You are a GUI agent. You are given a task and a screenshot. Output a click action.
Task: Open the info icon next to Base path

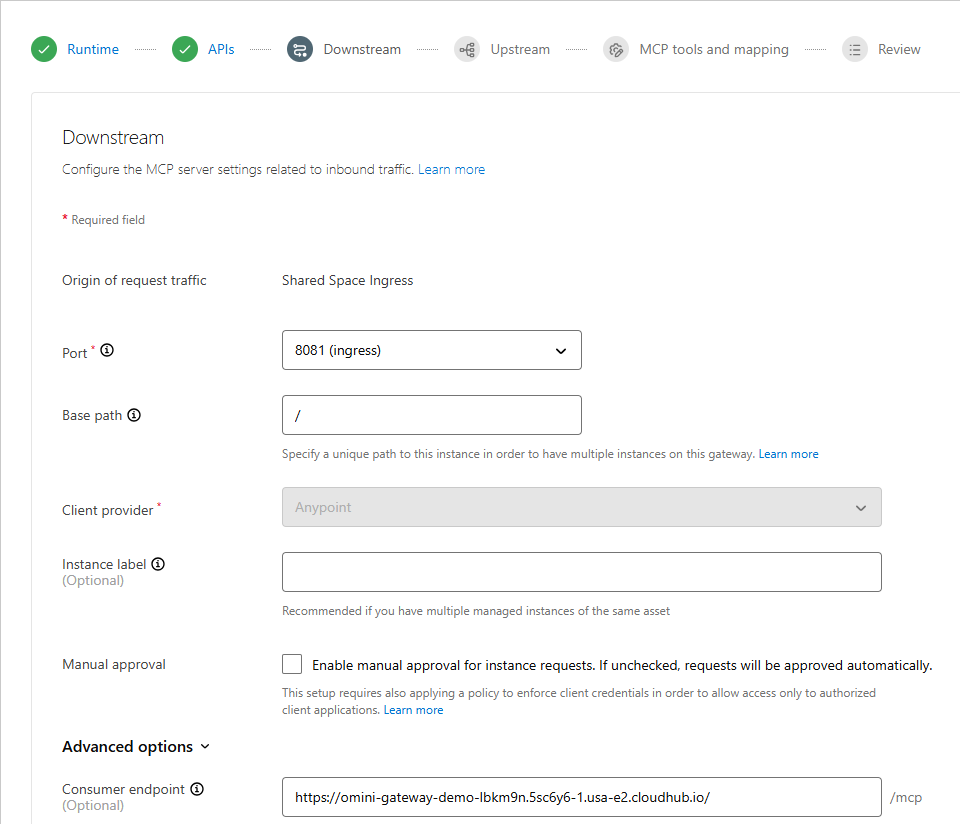134,415
